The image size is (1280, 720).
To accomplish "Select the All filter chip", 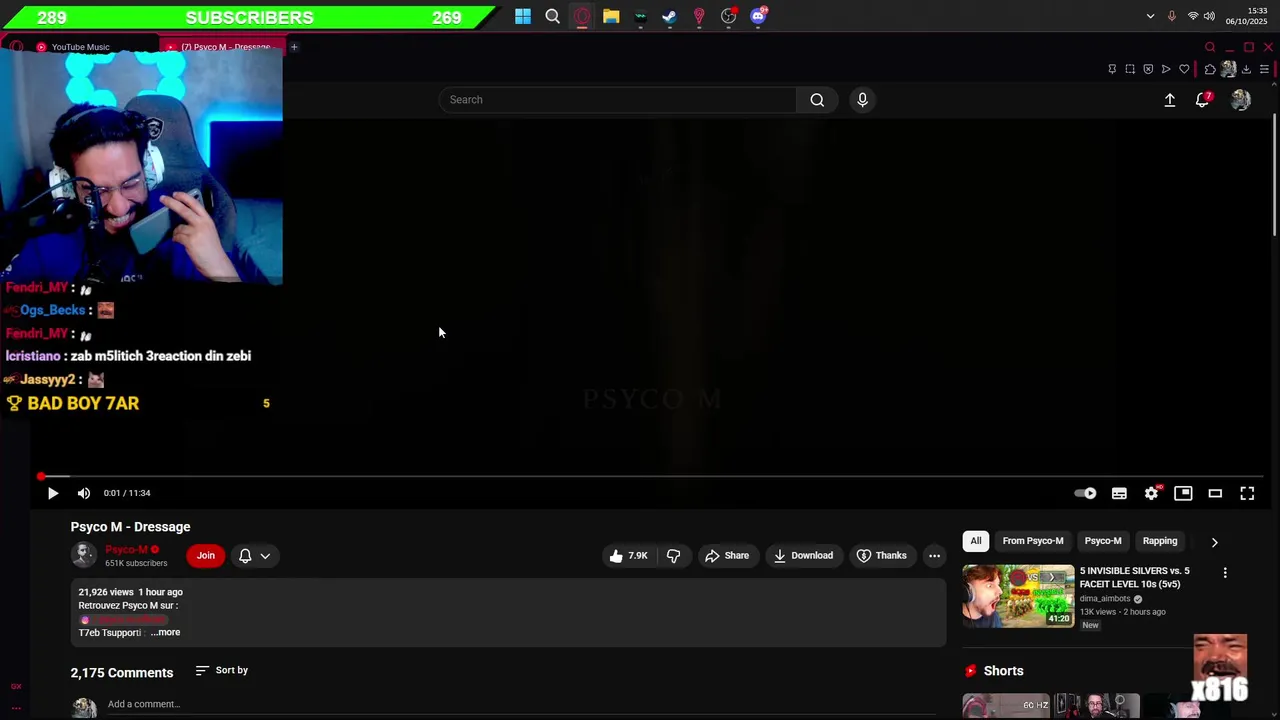I will [976, 541].
